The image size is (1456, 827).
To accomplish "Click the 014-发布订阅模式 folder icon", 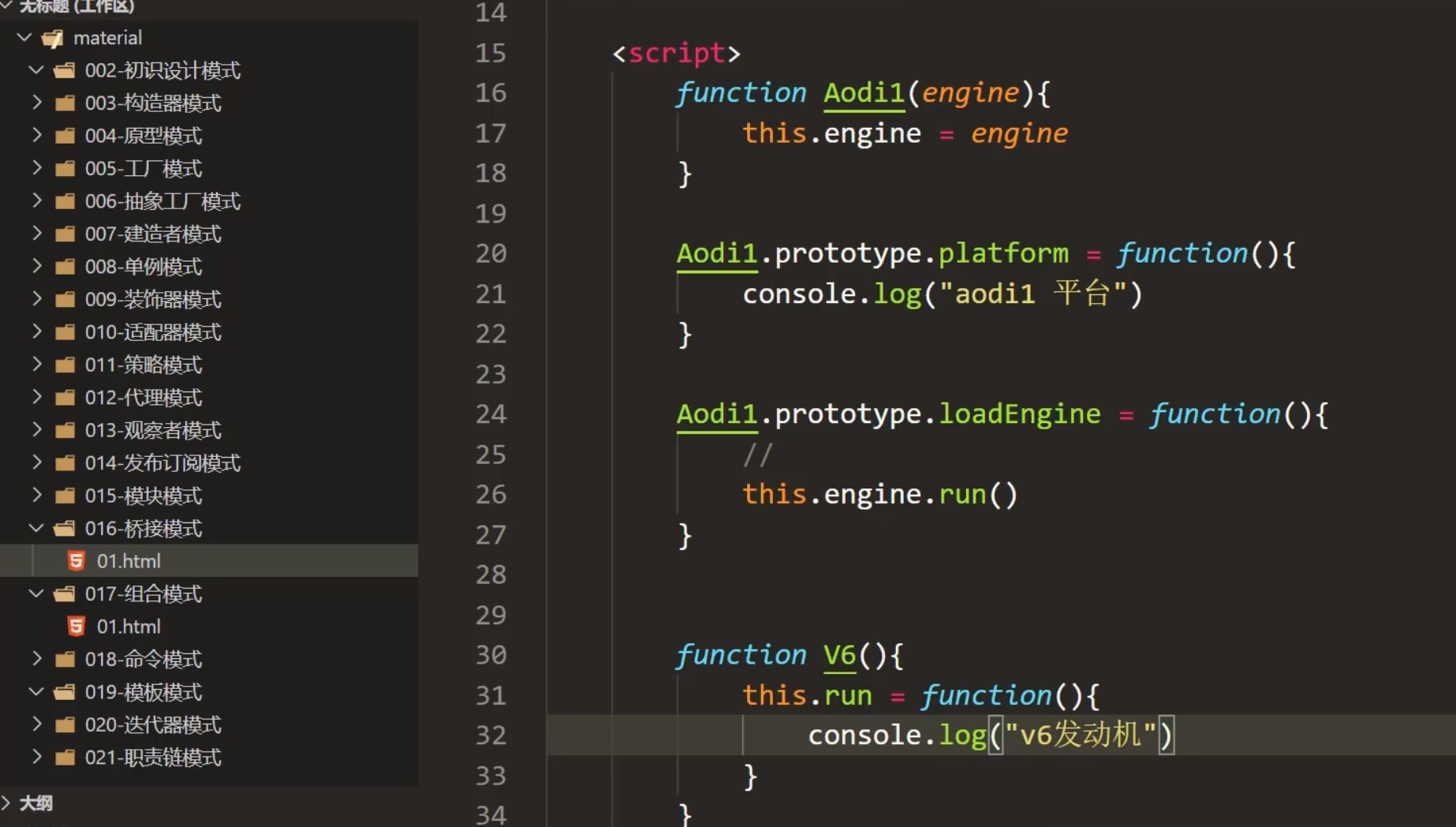I will [x=65, y=463].
